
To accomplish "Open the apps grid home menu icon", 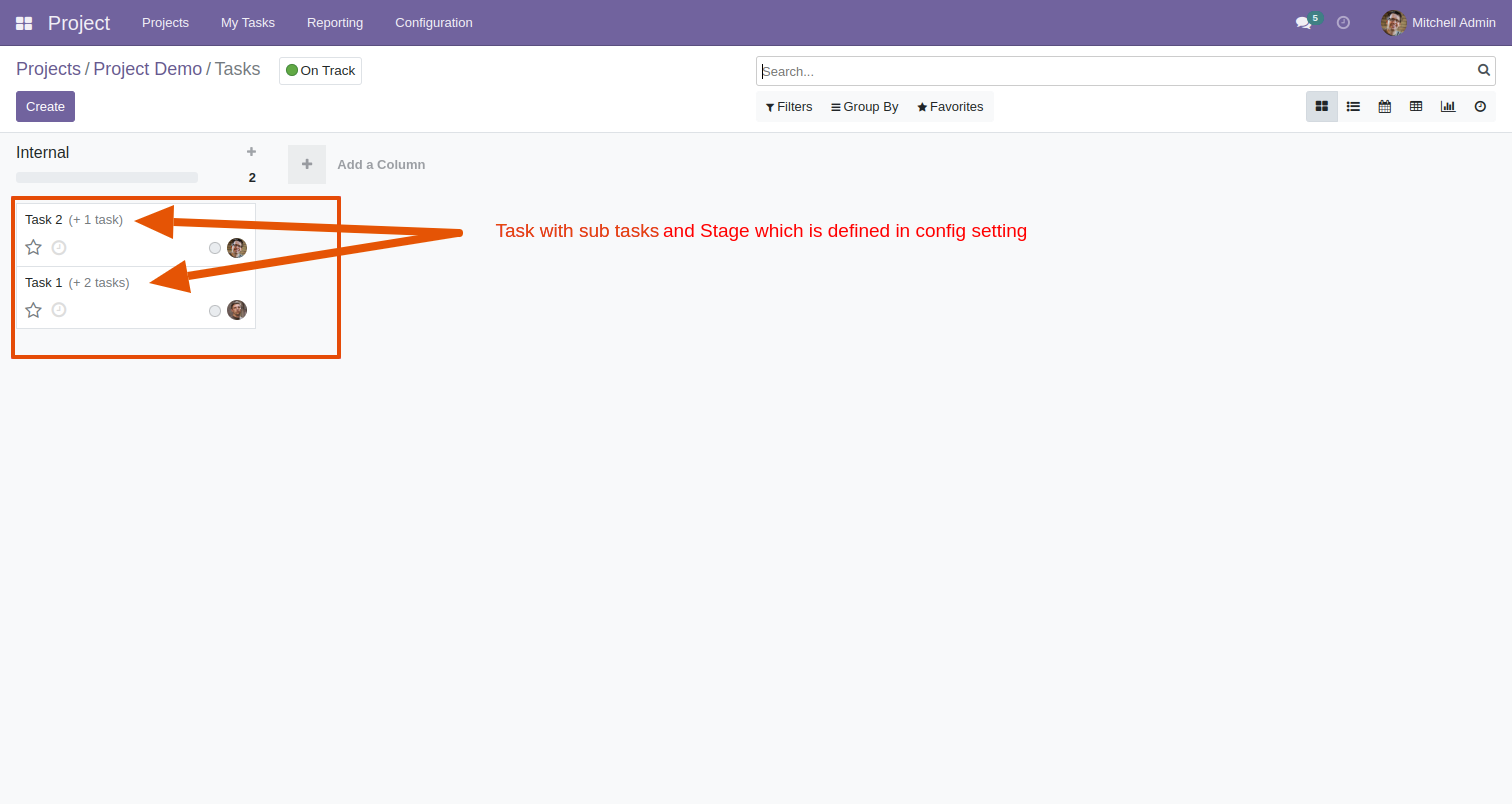I will pos(24,23).
